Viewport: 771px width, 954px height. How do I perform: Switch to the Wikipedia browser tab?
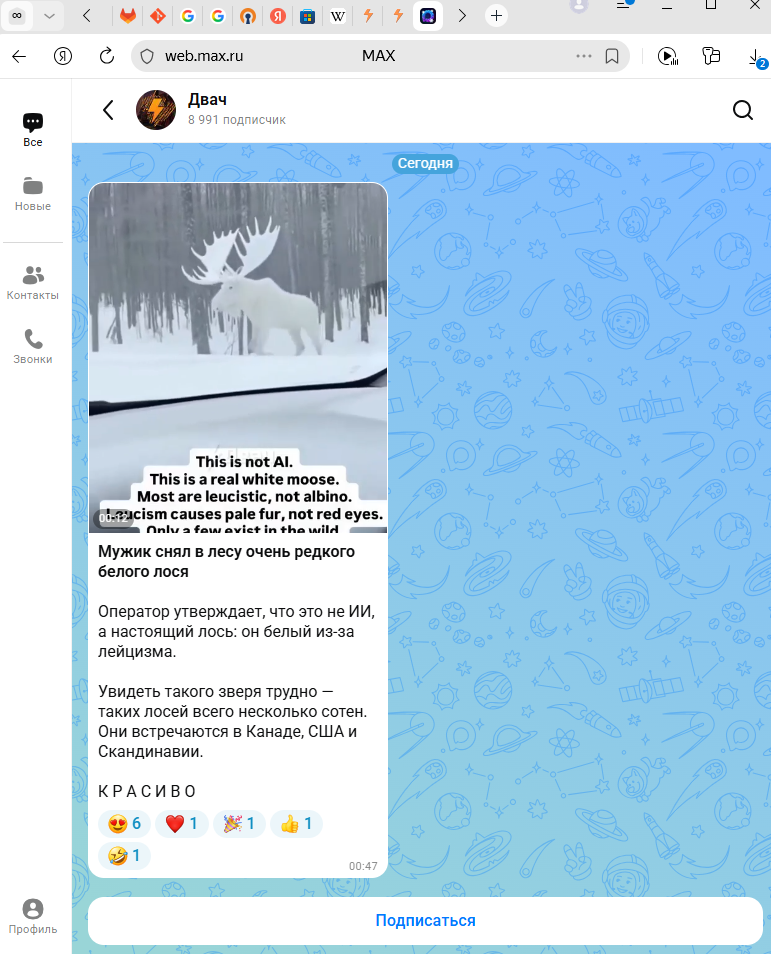pos(338,16)
